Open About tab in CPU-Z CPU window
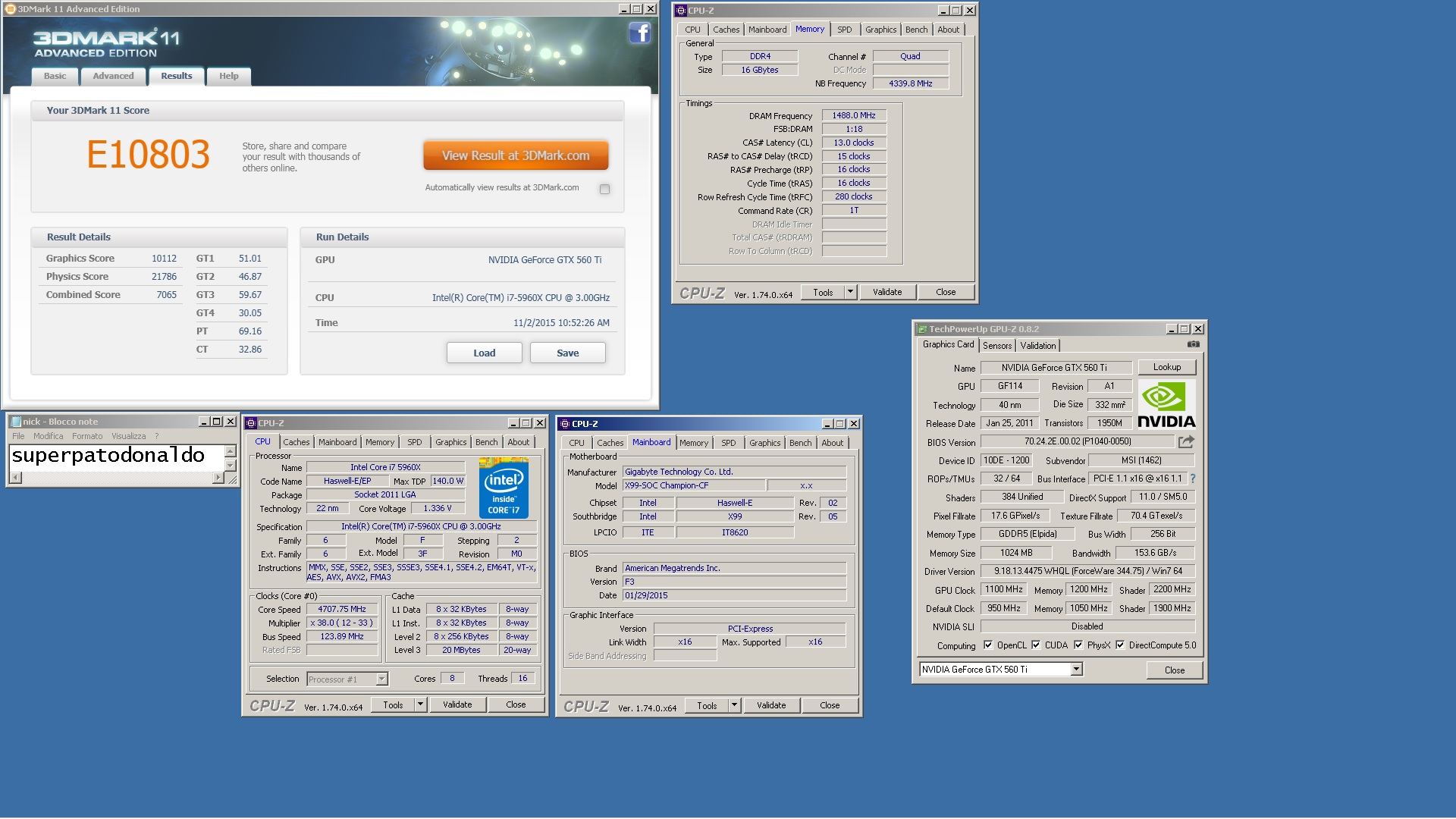This screenshot has height=819, width=1456. coord(519,442)
